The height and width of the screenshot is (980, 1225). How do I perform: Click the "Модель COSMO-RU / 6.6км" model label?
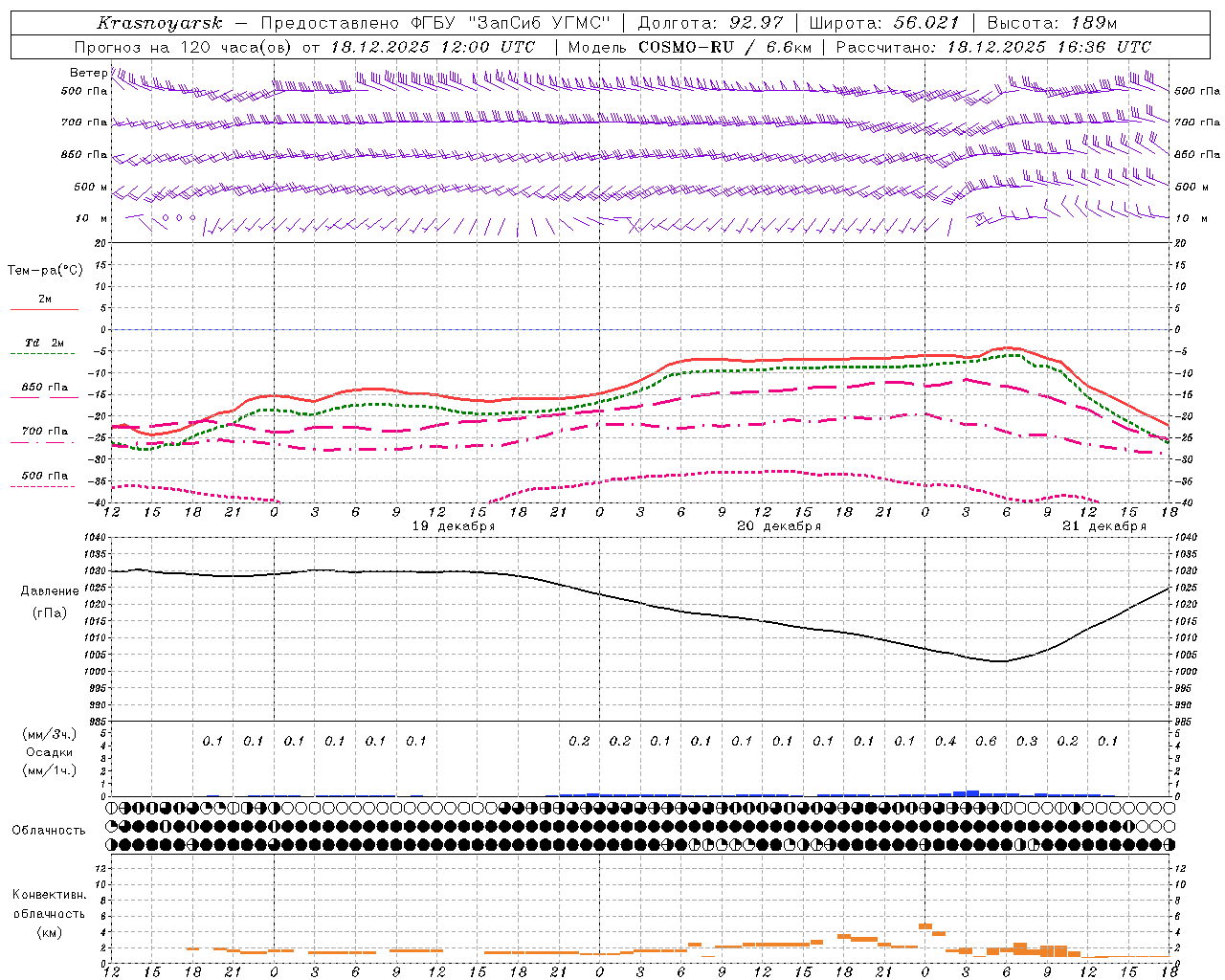(690, 47)
